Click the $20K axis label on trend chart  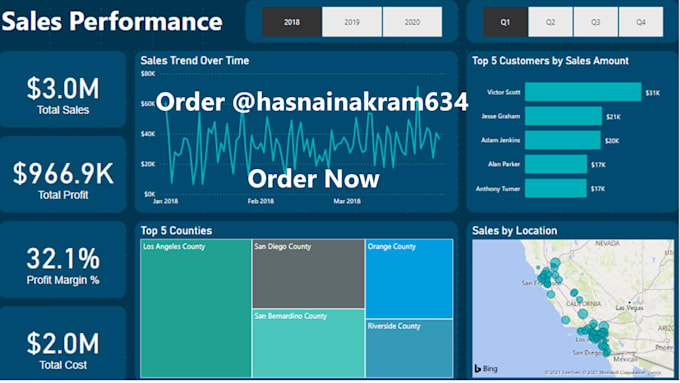148,164
